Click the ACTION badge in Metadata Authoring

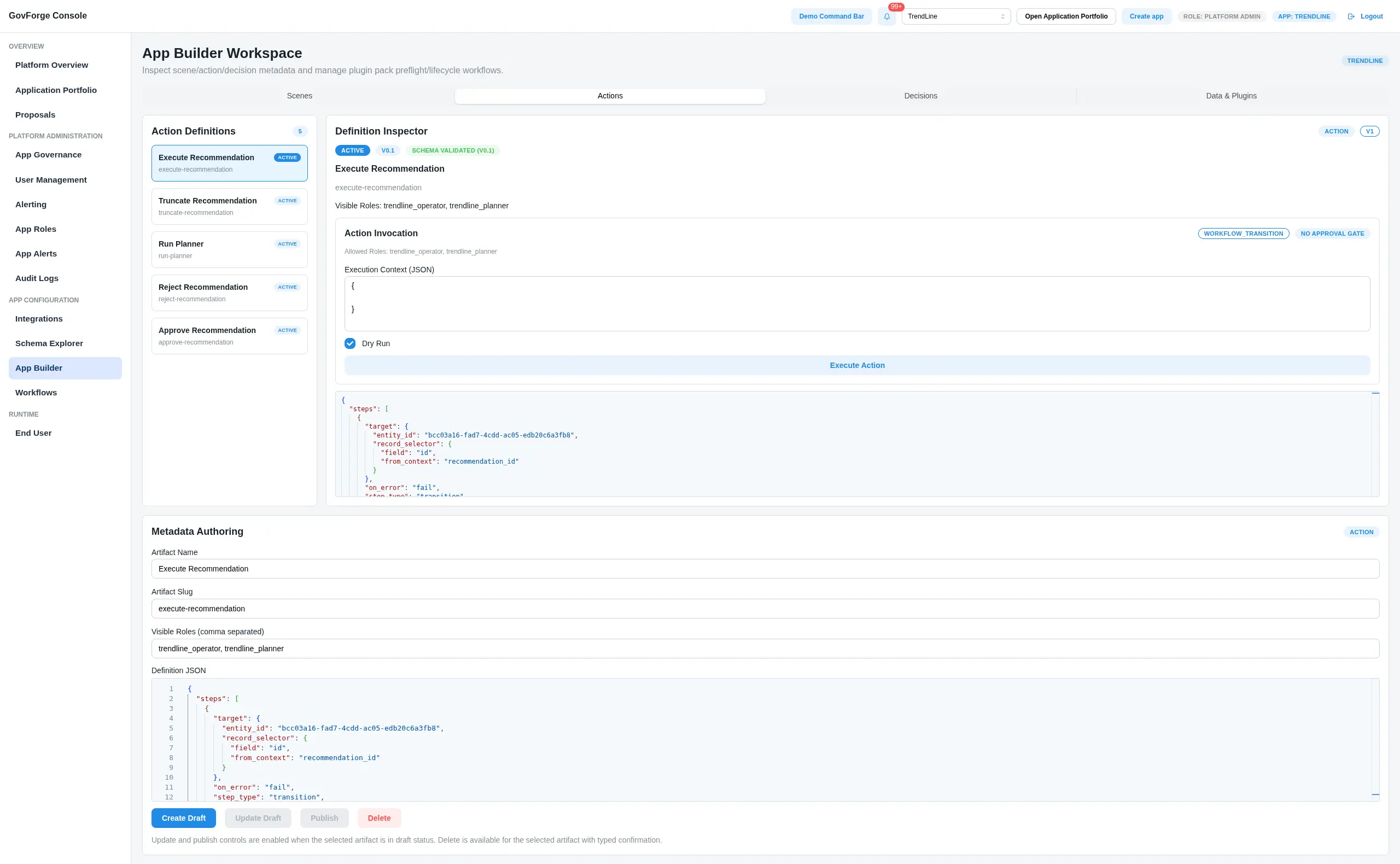pos(1362,532)
